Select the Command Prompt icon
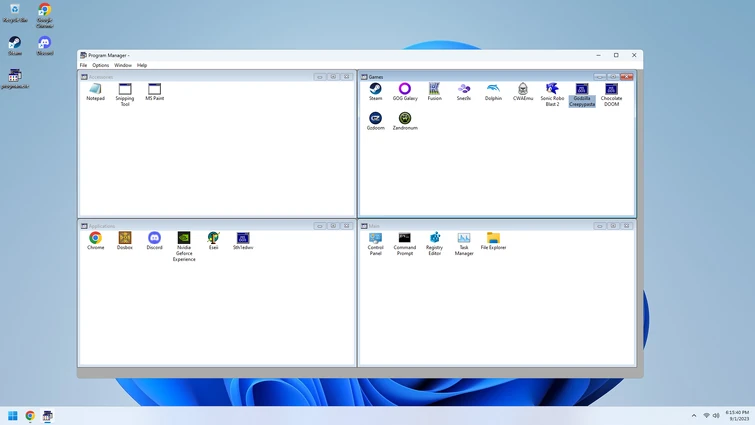Screen dimensions: 755x425 click(x=405, y=238)
